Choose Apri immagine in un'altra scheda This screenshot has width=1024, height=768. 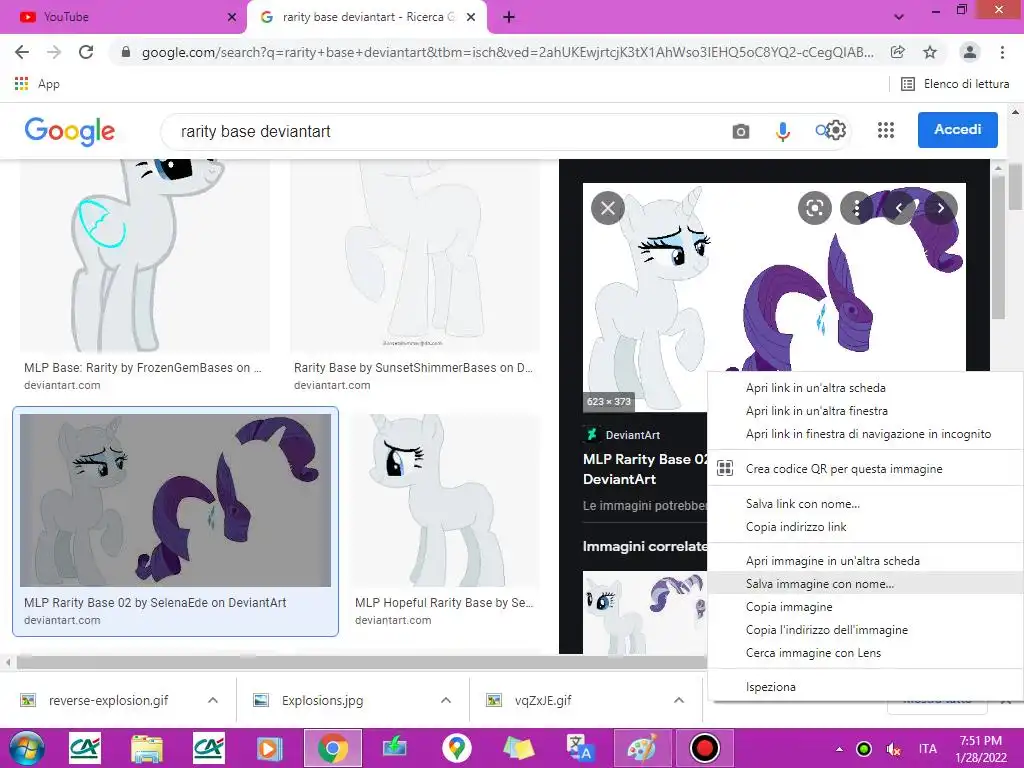click(865, 561)
